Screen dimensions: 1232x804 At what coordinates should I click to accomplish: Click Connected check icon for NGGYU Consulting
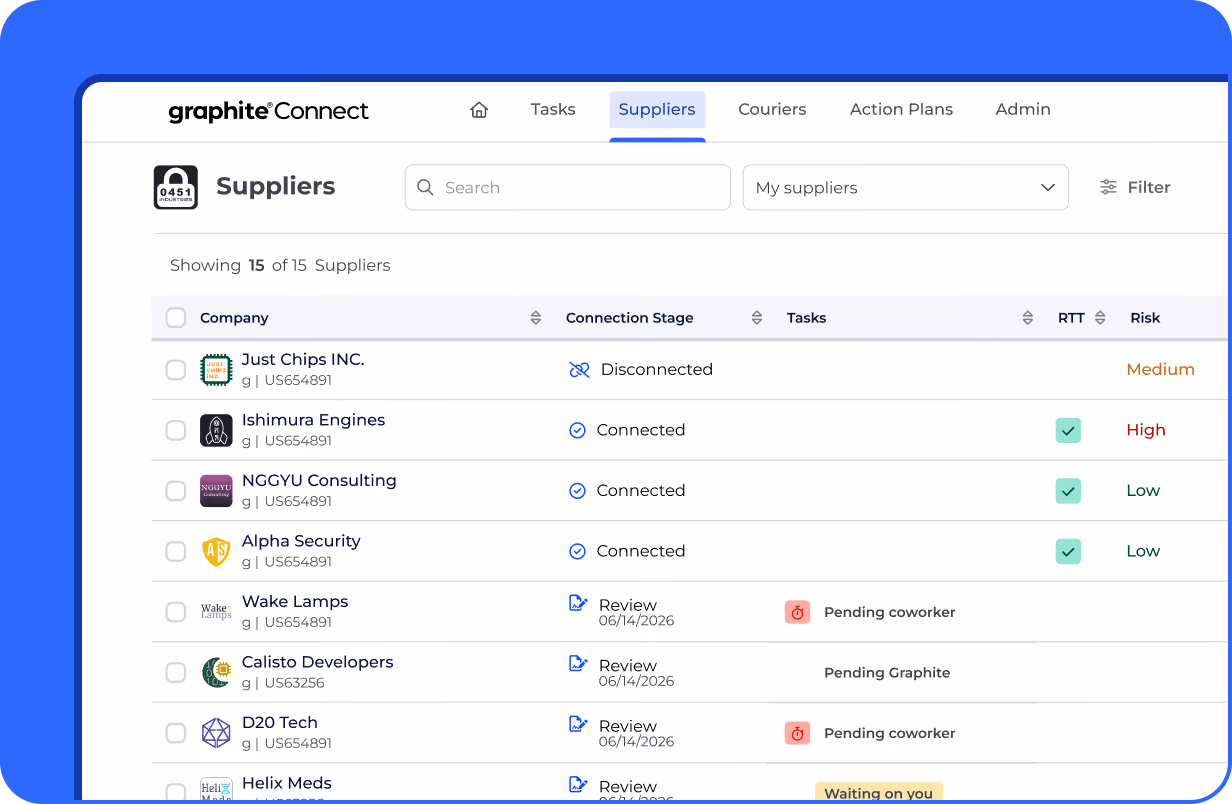(577, 491)
